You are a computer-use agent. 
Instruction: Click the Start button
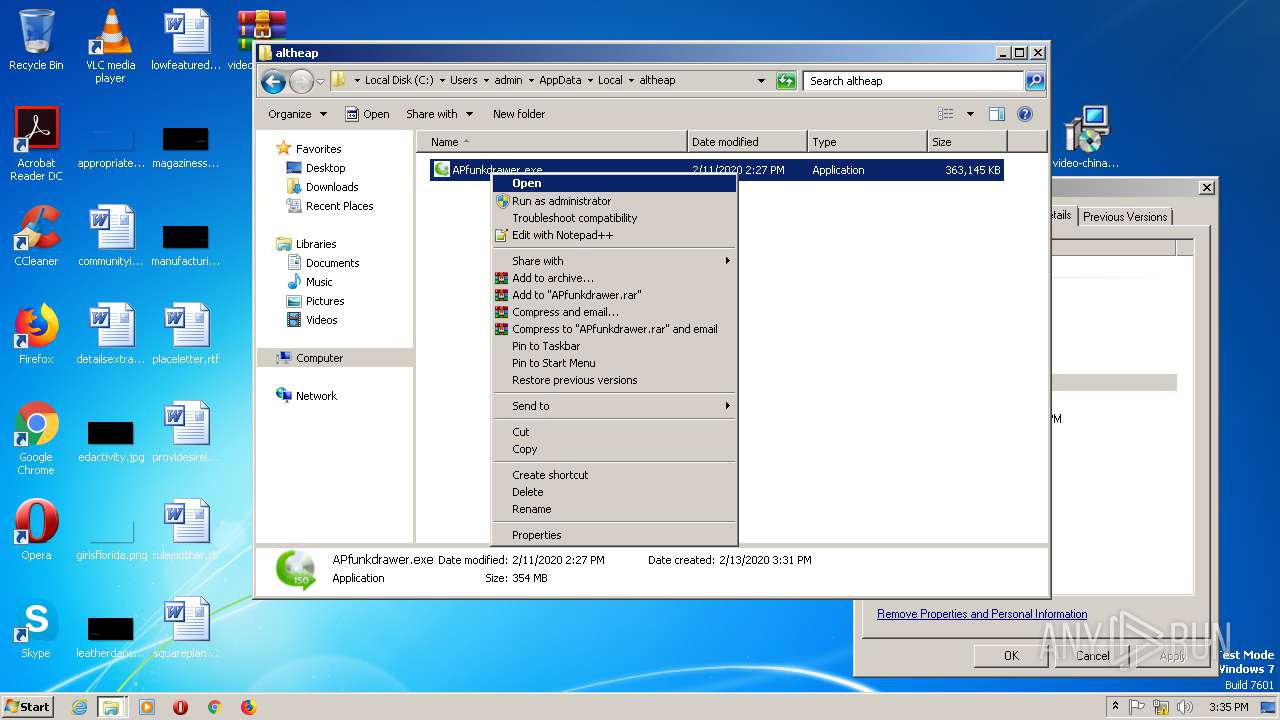(x=28, y=707)
